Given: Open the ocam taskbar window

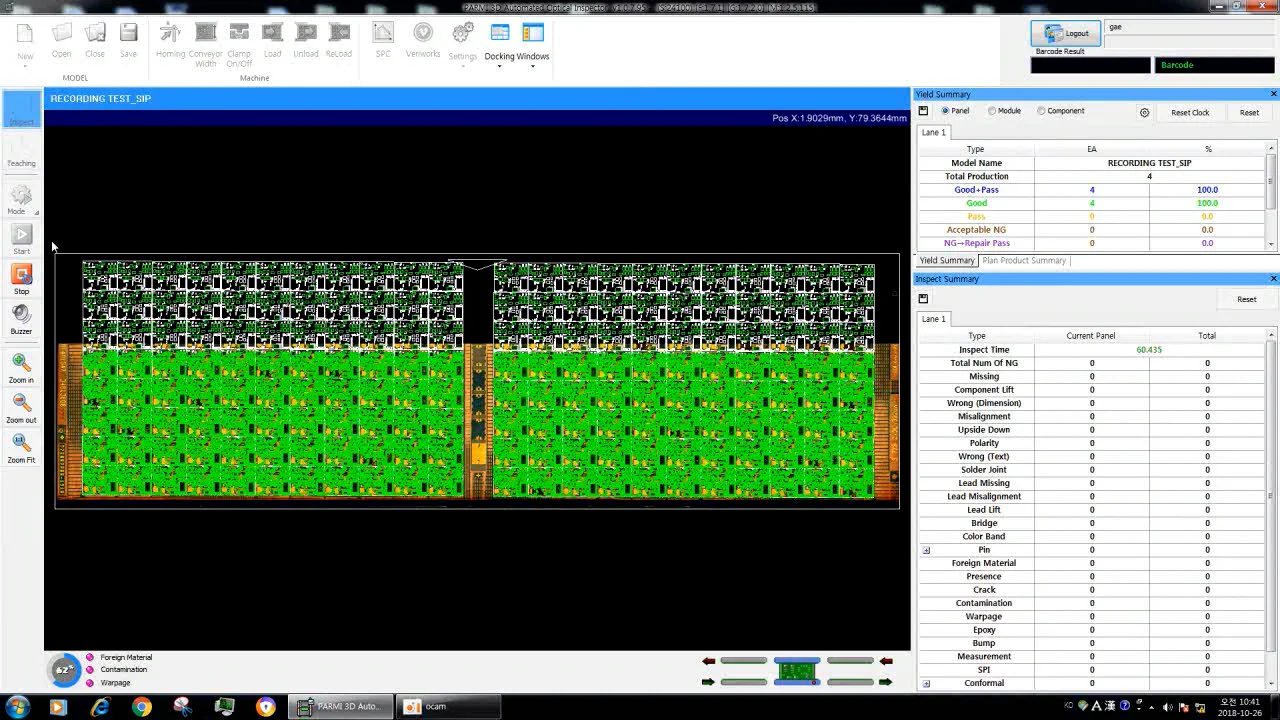Looking at the screenshot, I should click(x=448, y=707).
